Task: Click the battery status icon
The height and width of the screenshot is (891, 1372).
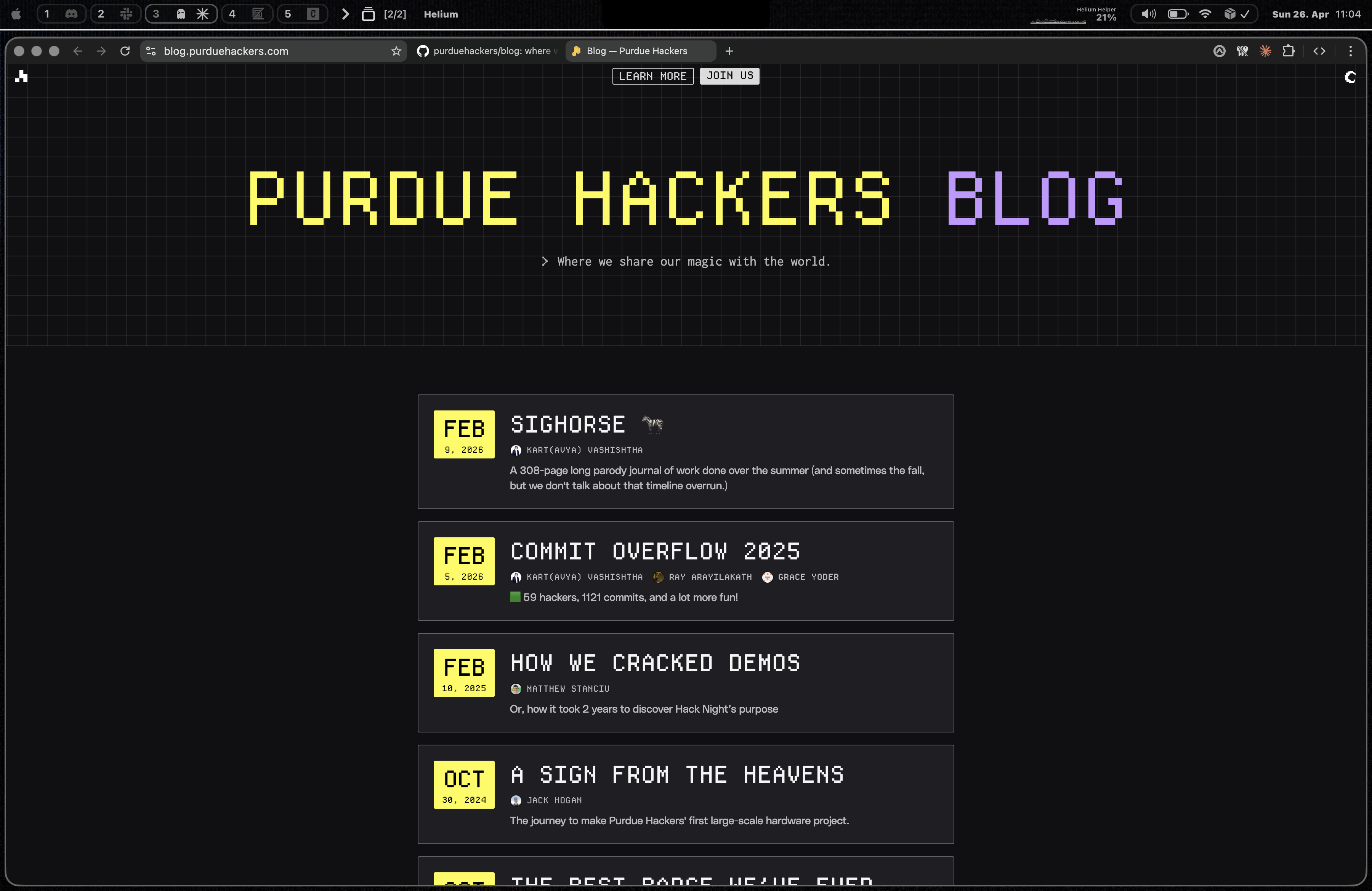Action: (x=1178, y=14)
